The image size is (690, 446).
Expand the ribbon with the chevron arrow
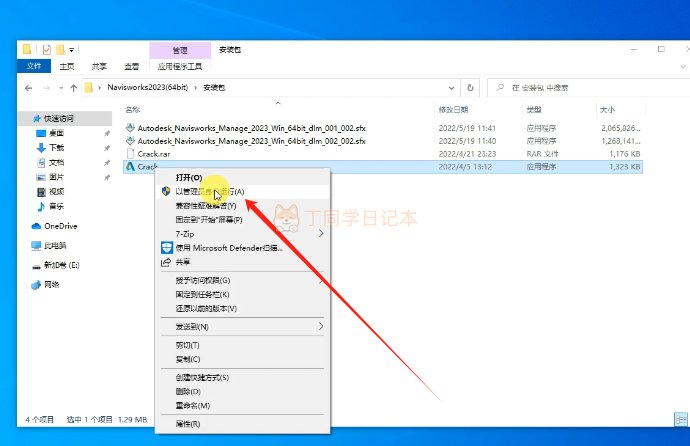click(x=683, y=67)
